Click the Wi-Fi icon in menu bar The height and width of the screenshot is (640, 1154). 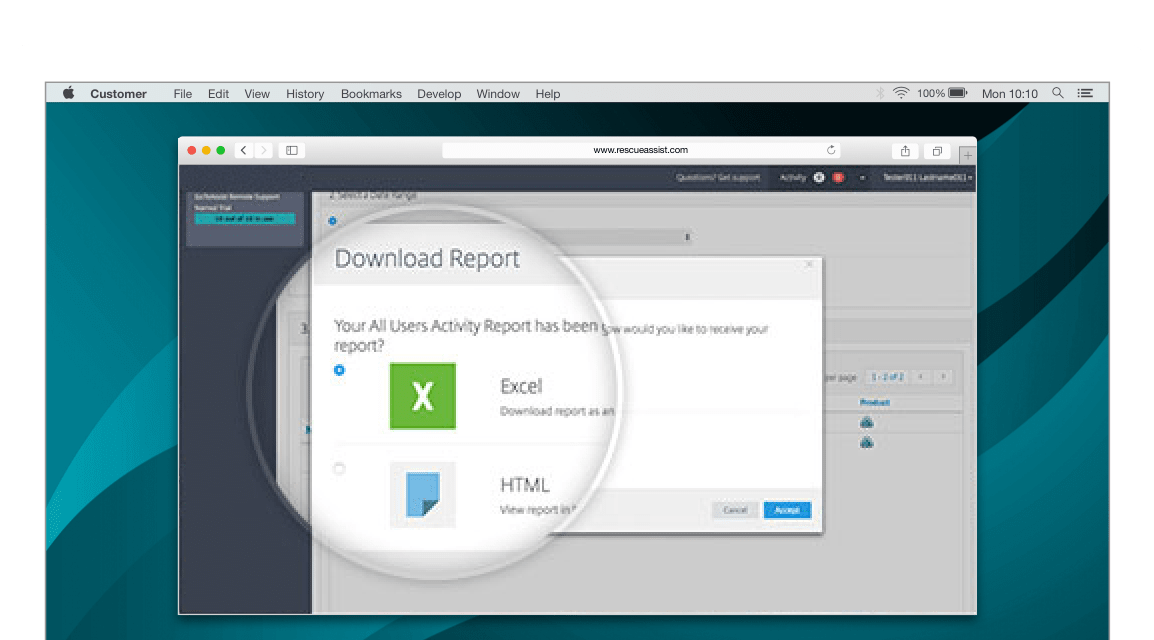pos(901,93)
